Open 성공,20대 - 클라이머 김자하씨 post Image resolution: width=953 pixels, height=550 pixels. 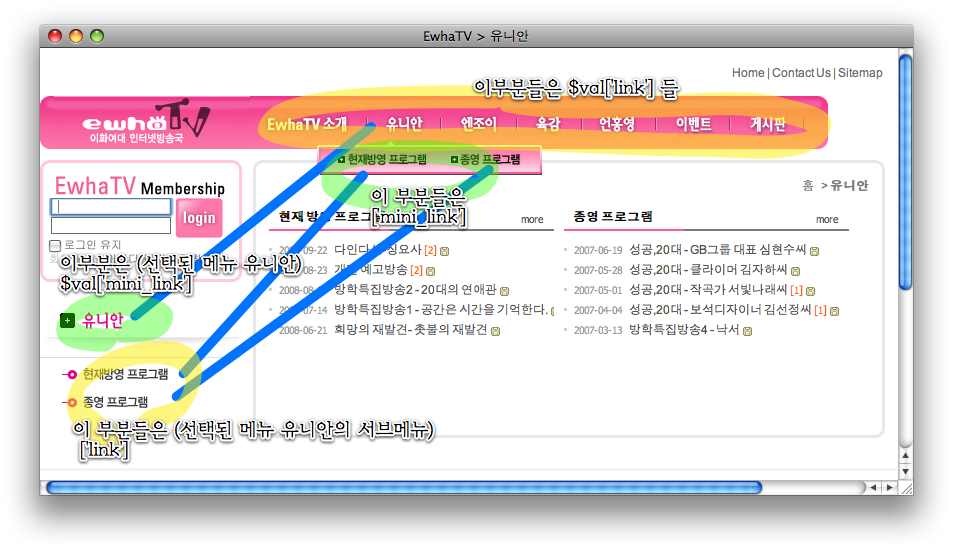(708, 270)
